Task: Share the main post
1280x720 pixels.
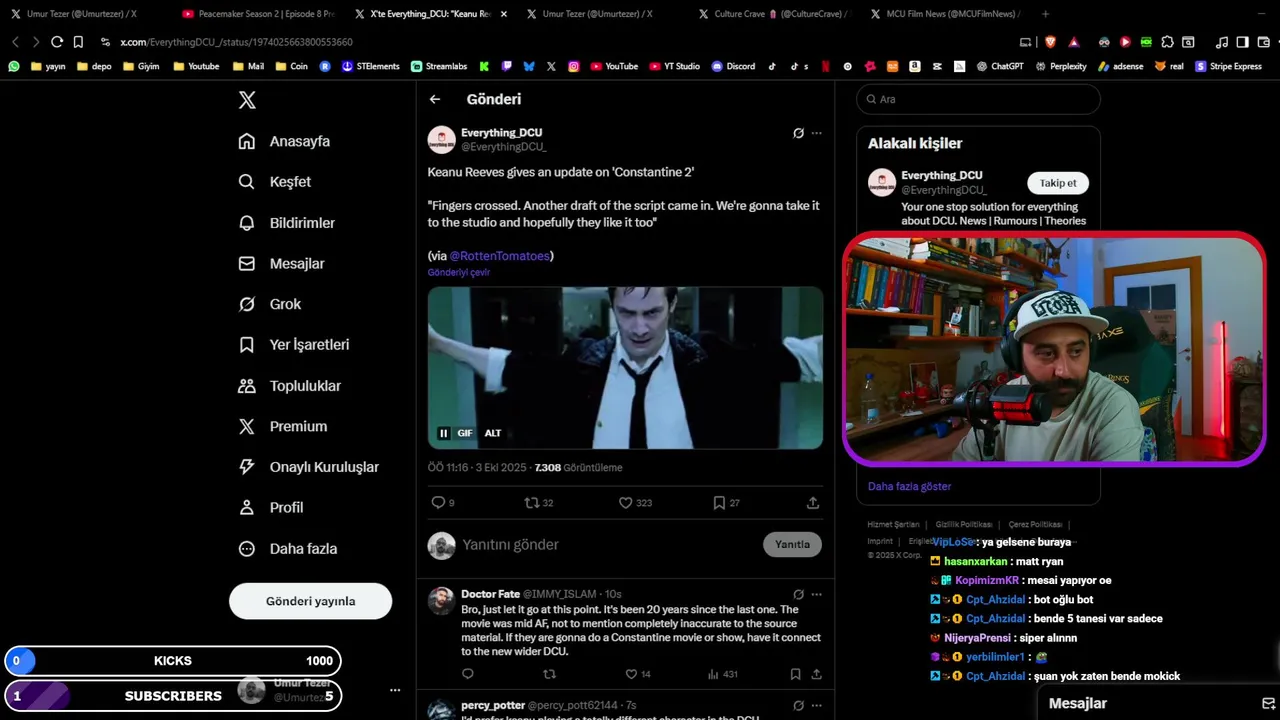Action: pos(813,503)
